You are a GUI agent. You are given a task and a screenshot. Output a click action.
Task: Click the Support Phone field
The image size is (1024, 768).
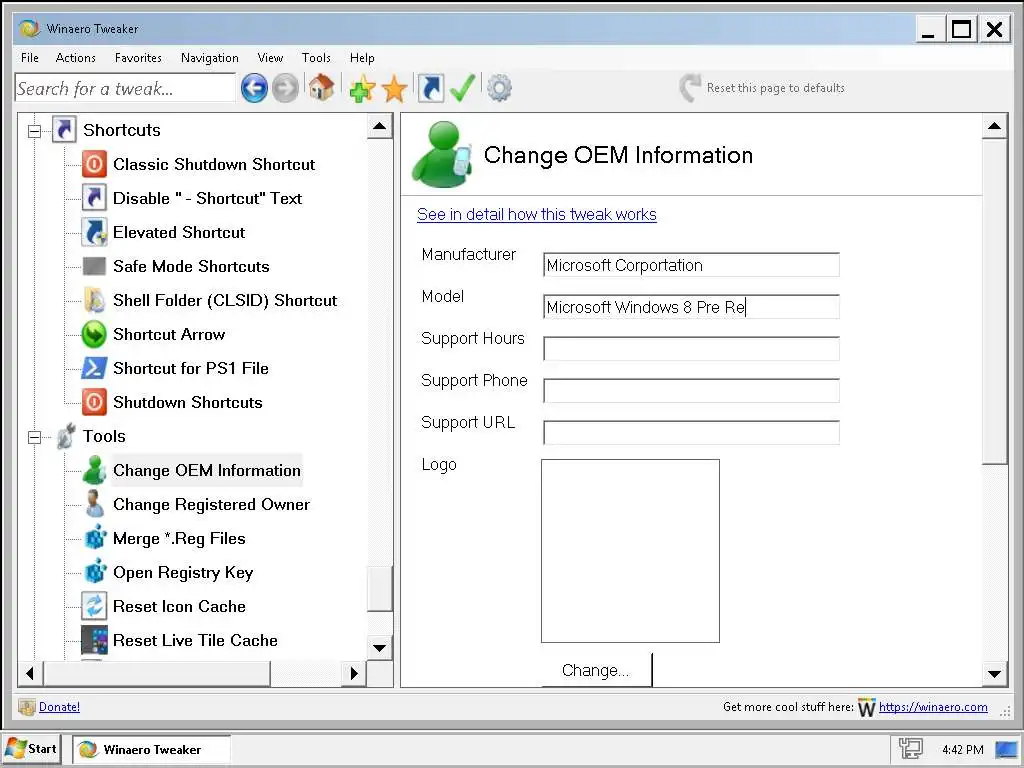click(x=691, y=391)
